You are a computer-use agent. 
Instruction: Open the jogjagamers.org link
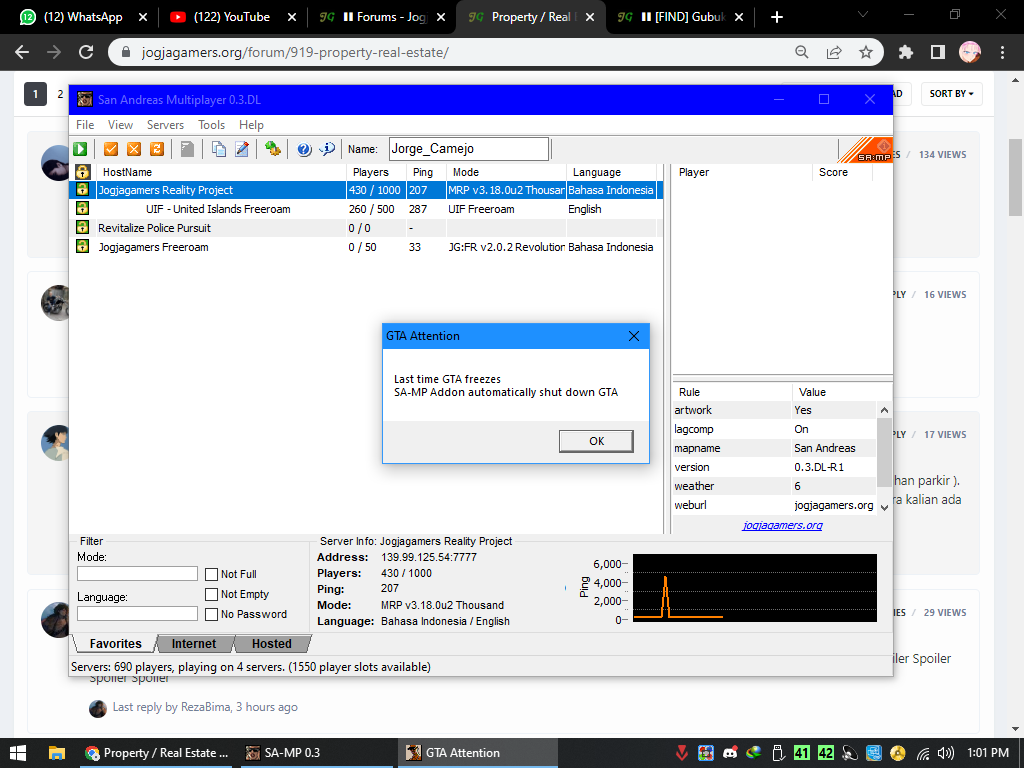[782, 525]
